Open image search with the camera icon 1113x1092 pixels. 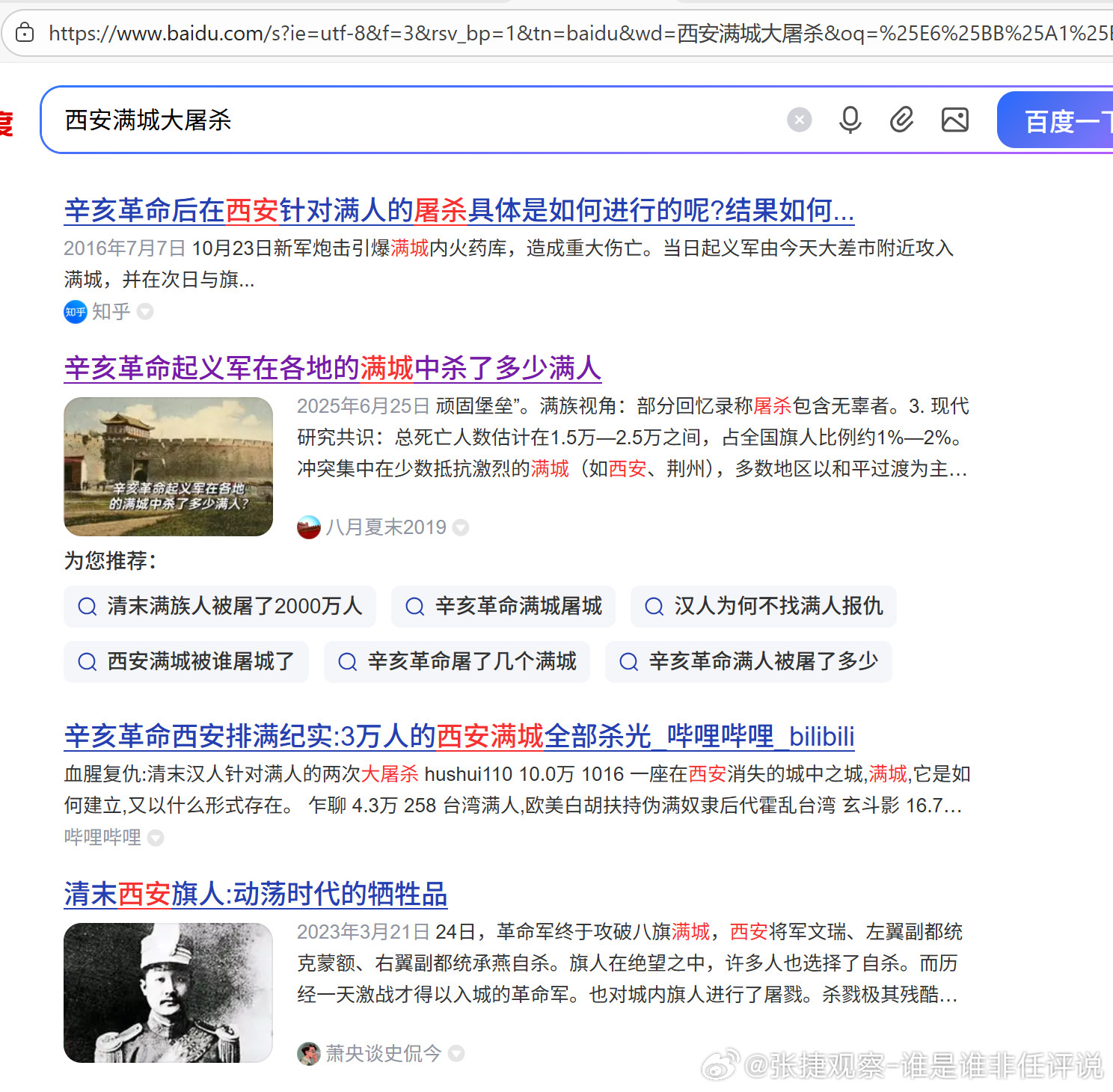click(x=954, y=120)
